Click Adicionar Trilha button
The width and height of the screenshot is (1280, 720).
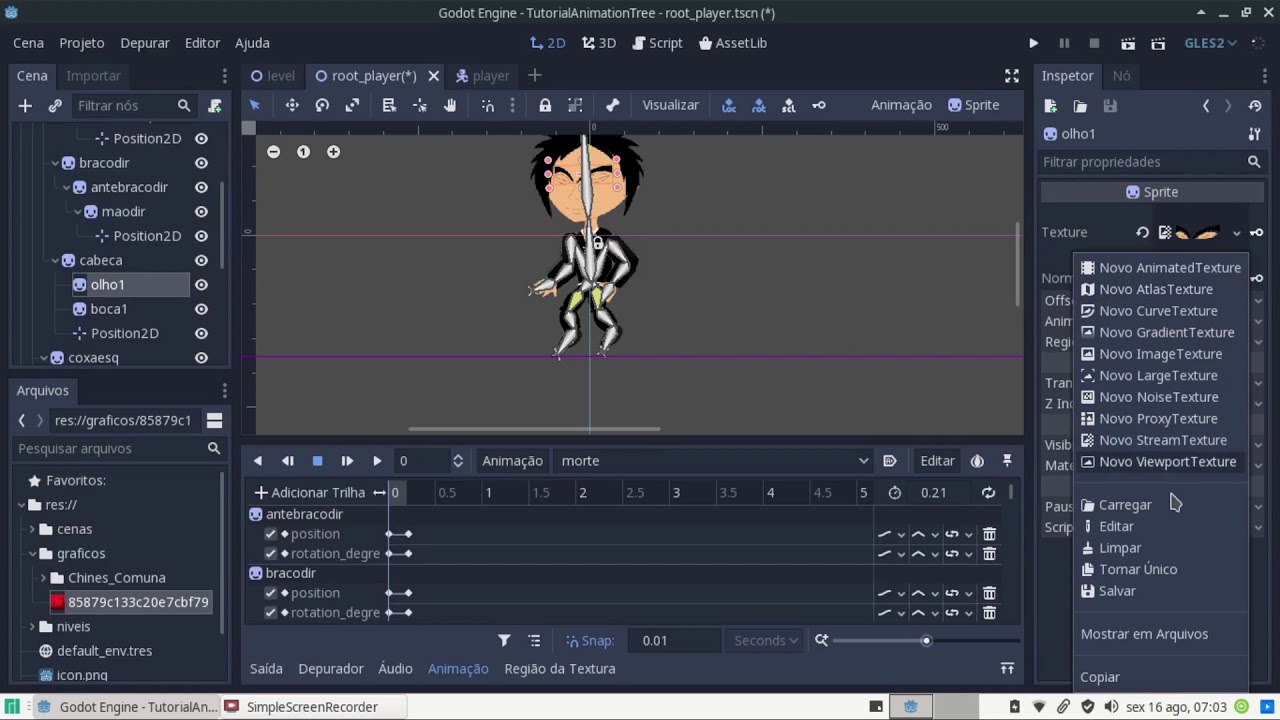310,492
